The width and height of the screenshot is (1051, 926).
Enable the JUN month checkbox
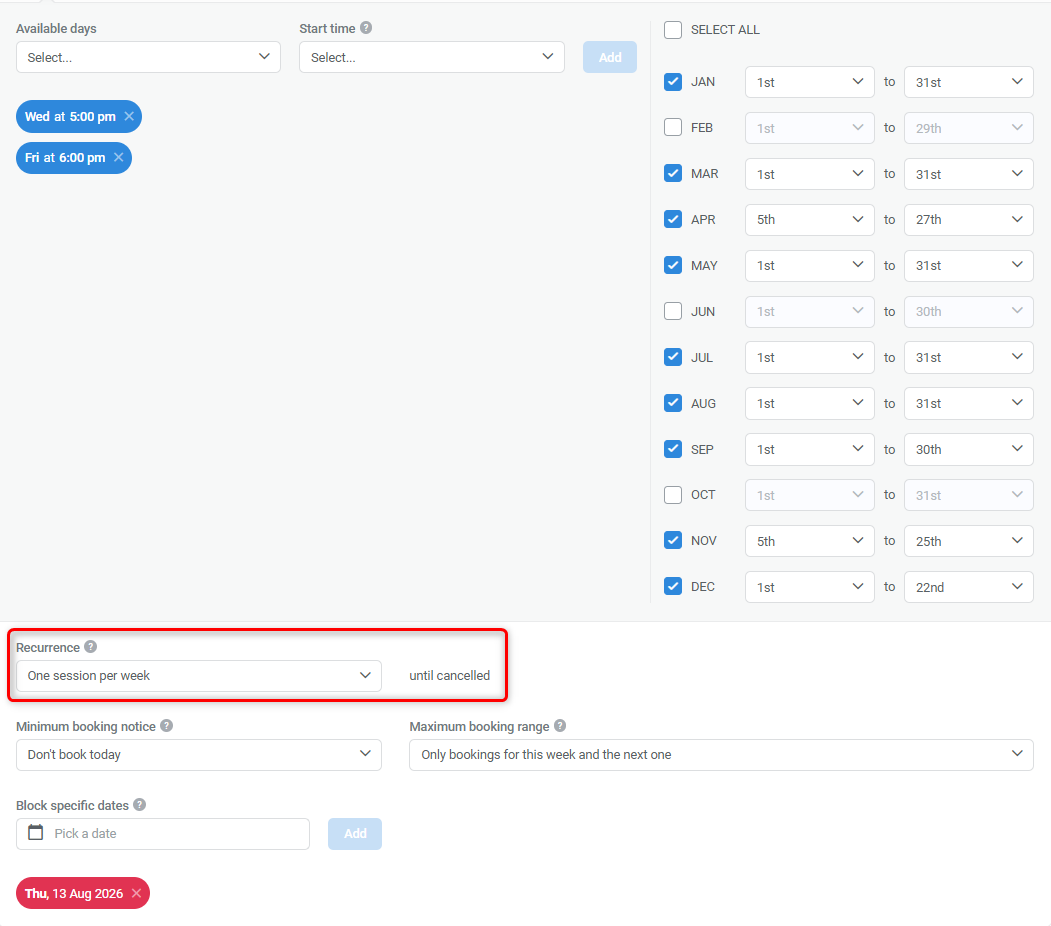tap(673, 311)
